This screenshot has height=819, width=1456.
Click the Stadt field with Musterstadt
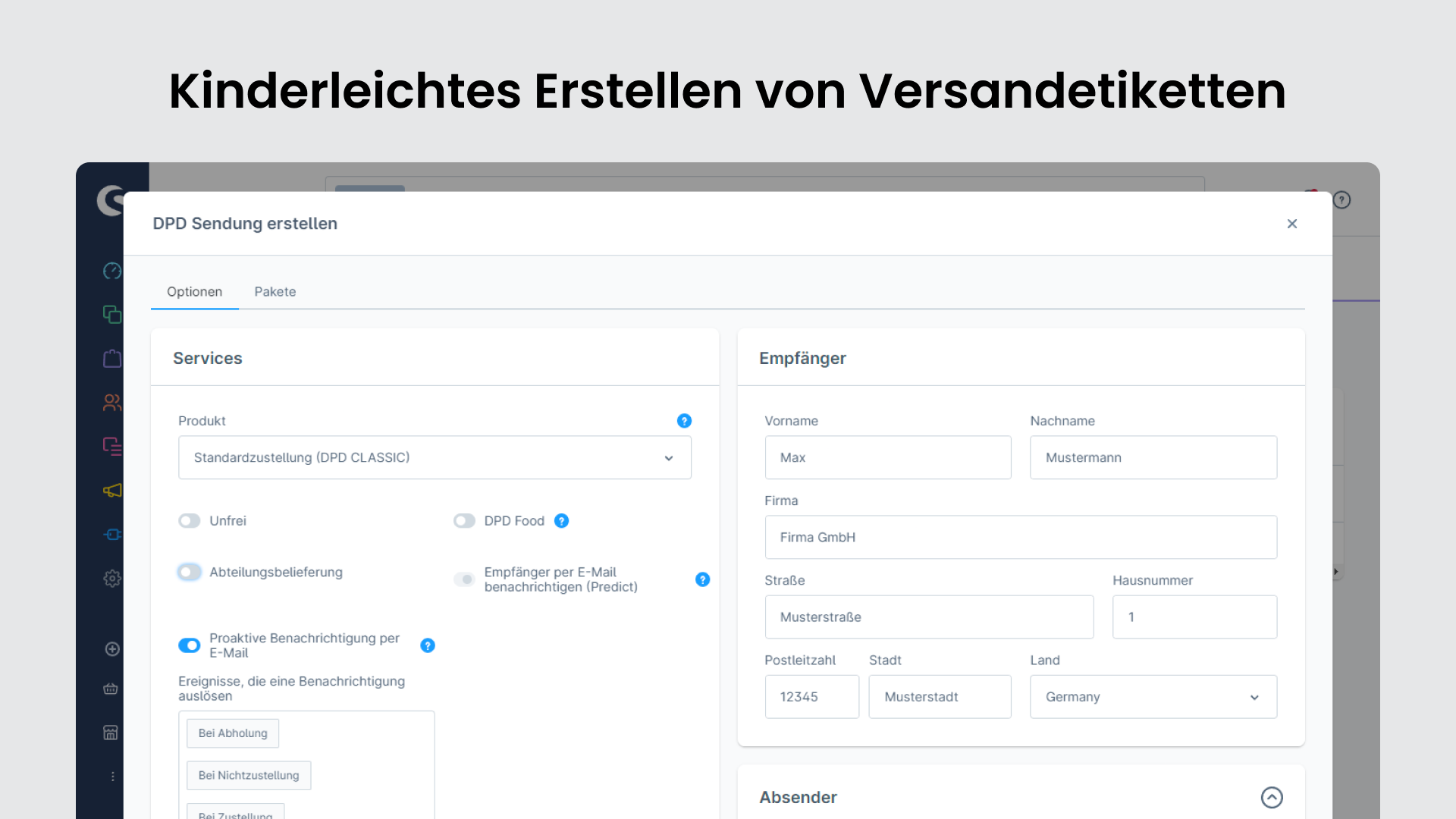[940, 697]
